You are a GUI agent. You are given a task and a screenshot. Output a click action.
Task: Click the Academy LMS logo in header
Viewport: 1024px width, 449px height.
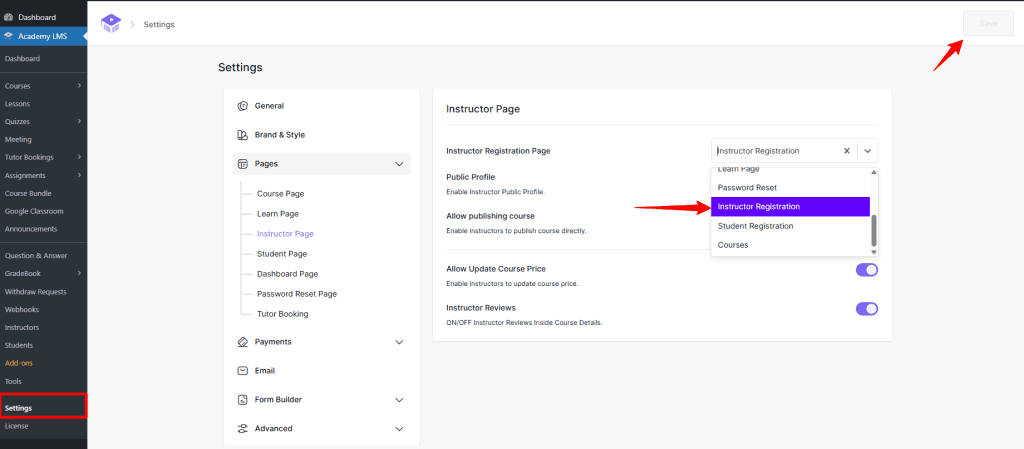tap(111, 24)
